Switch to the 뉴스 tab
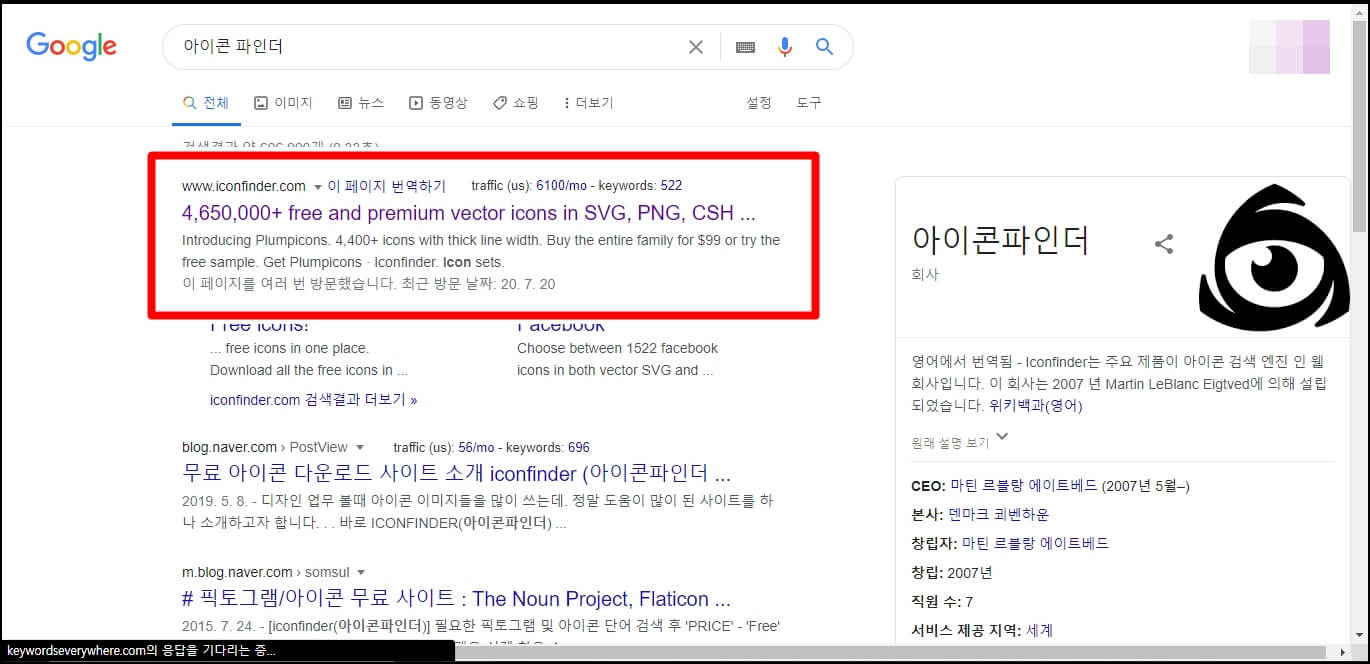 361,103
